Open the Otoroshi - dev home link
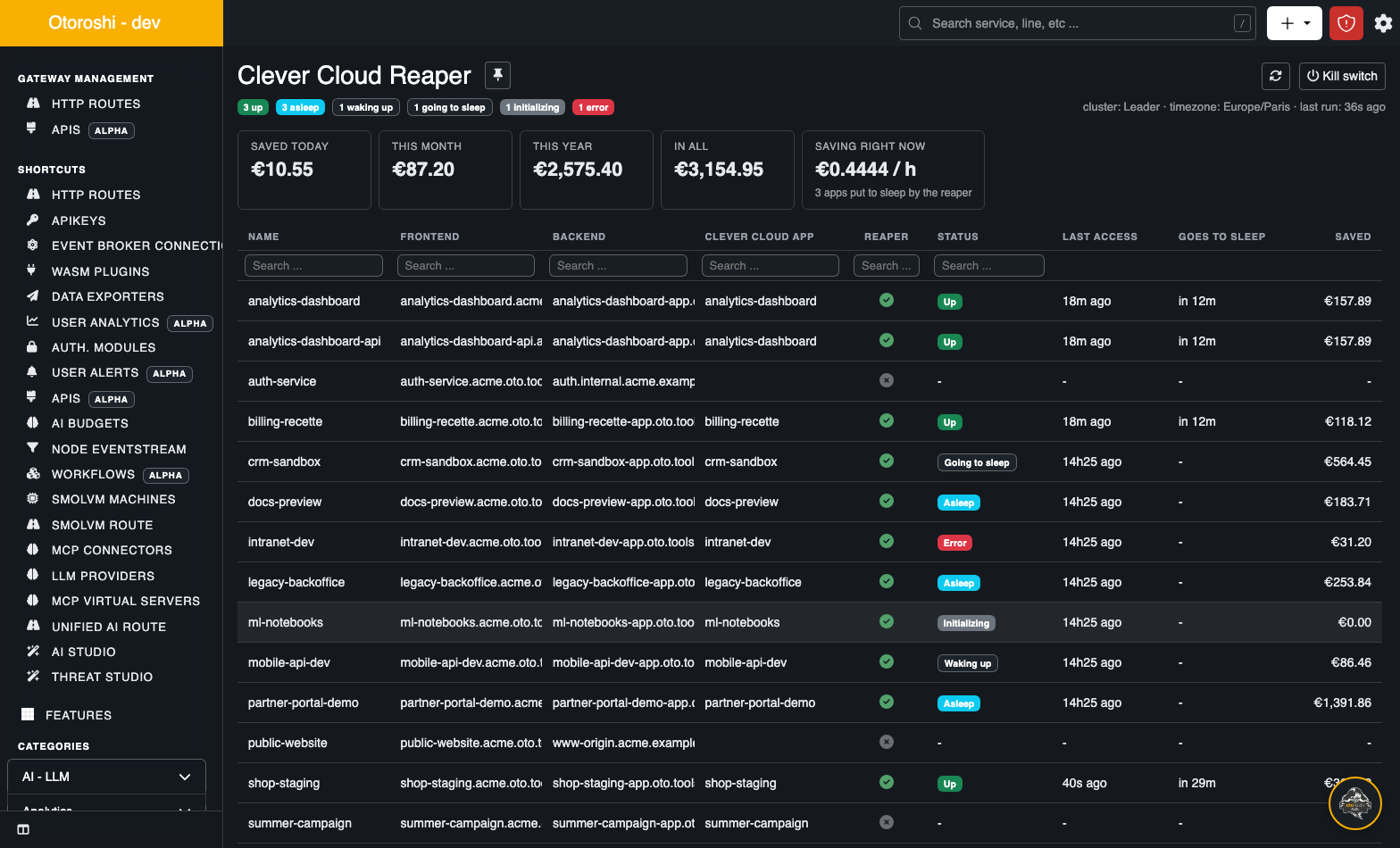The height and width of the screenshot is (848, 1400). 104,22
